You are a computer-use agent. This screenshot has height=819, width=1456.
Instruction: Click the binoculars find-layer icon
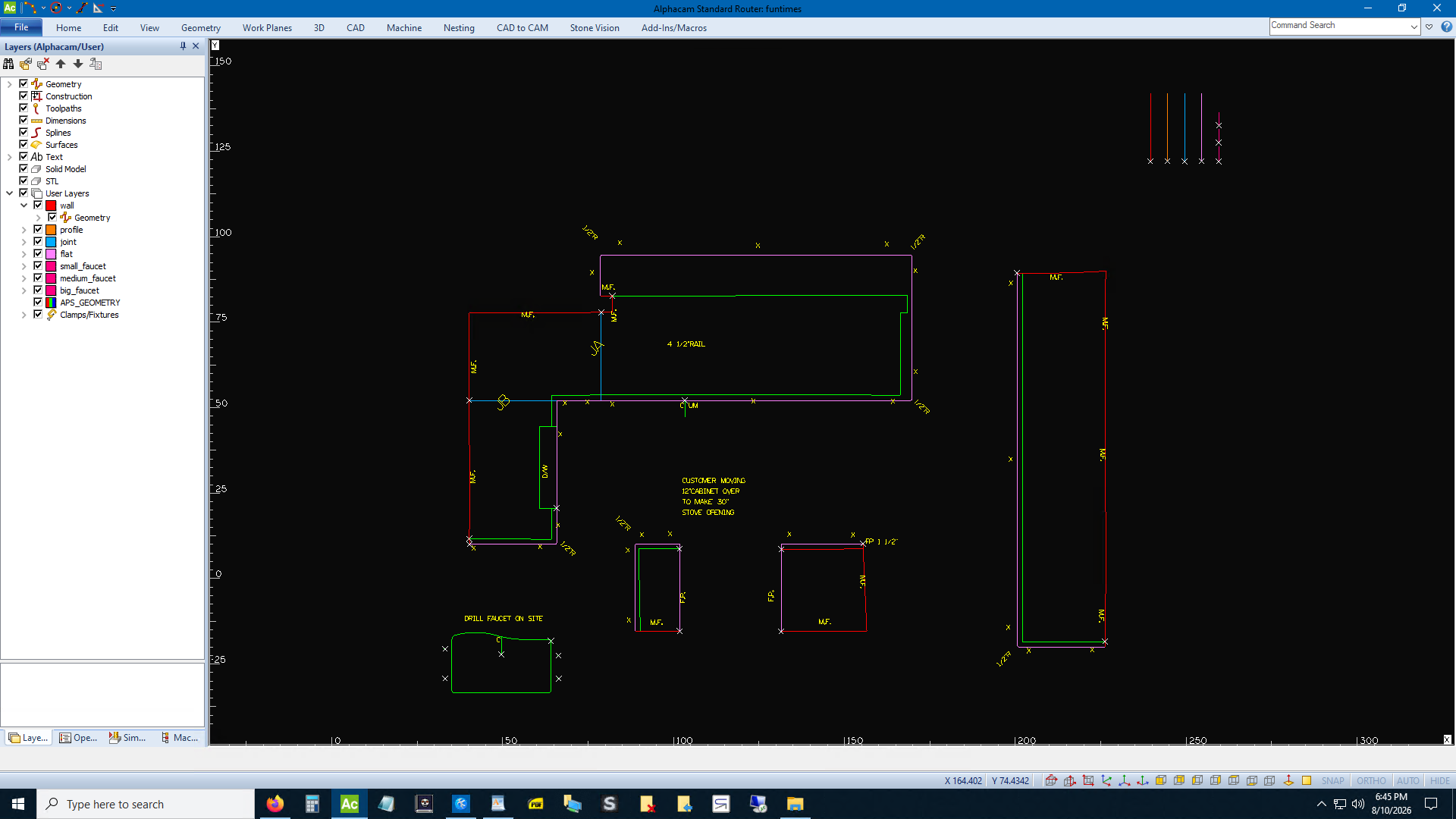[x=8, y=64]
